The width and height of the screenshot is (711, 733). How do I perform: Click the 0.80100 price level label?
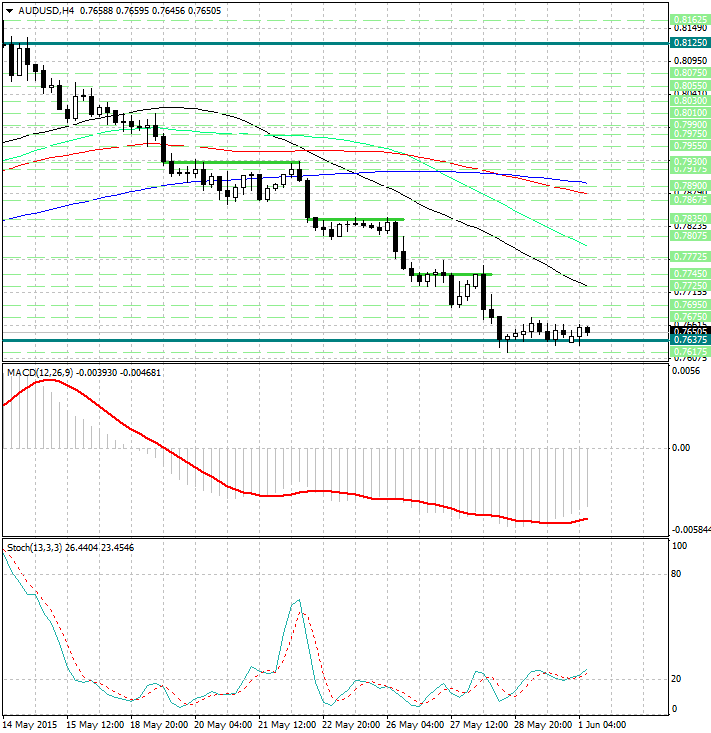click(x=690, y=113)
